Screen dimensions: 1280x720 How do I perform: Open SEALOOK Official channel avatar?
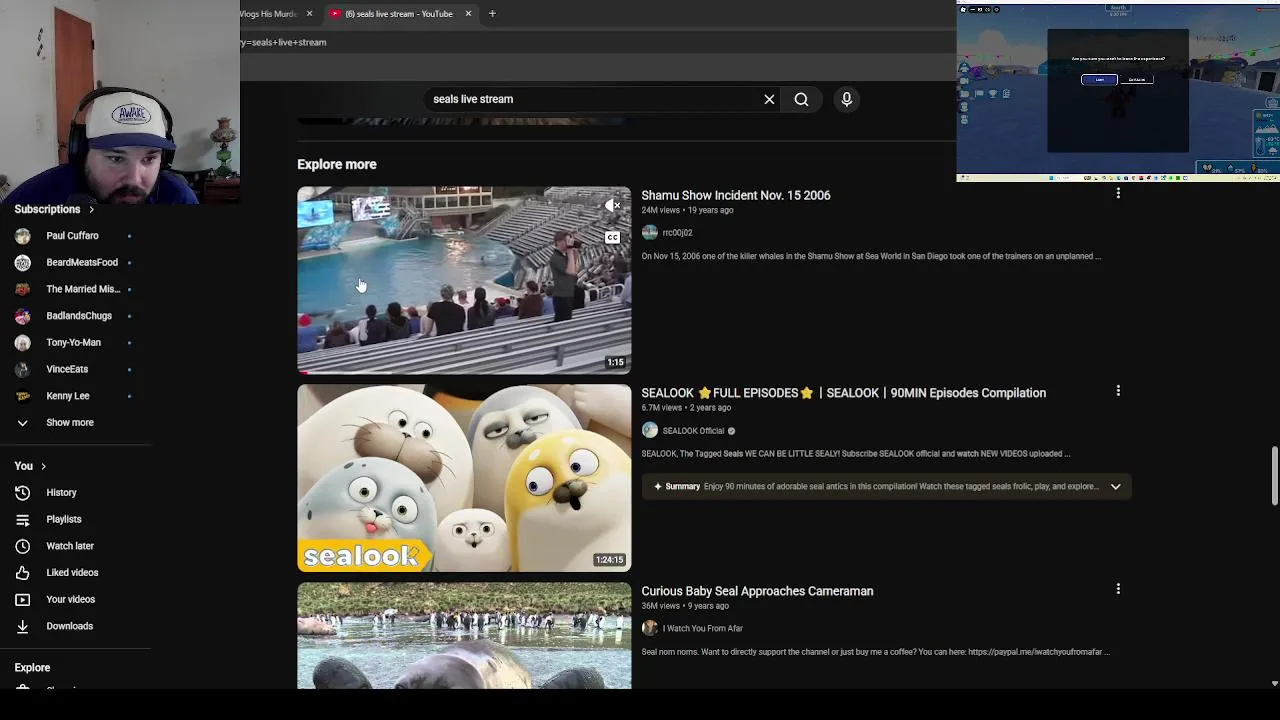click(650, 430)
